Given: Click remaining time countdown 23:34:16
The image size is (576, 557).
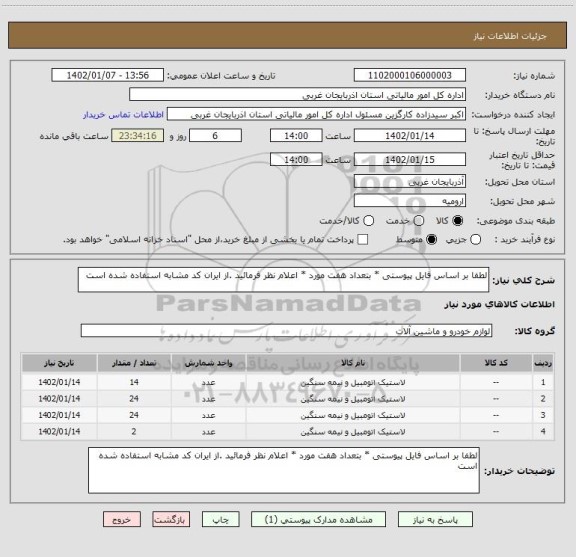Looking at the screenshot, I should pos(138,136).
